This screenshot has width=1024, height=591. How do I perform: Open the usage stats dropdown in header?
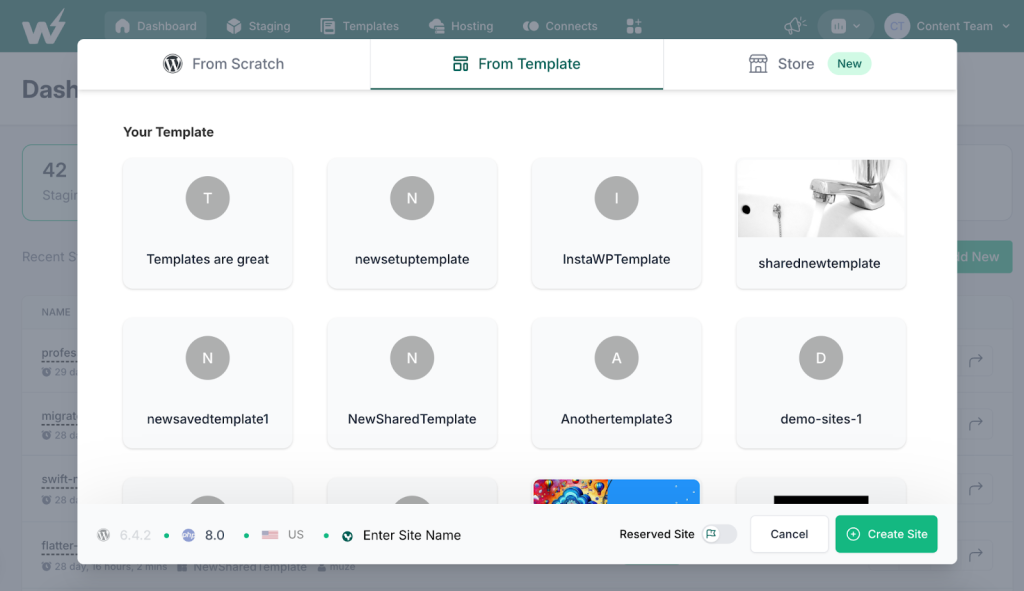click(x=845, y=26)
